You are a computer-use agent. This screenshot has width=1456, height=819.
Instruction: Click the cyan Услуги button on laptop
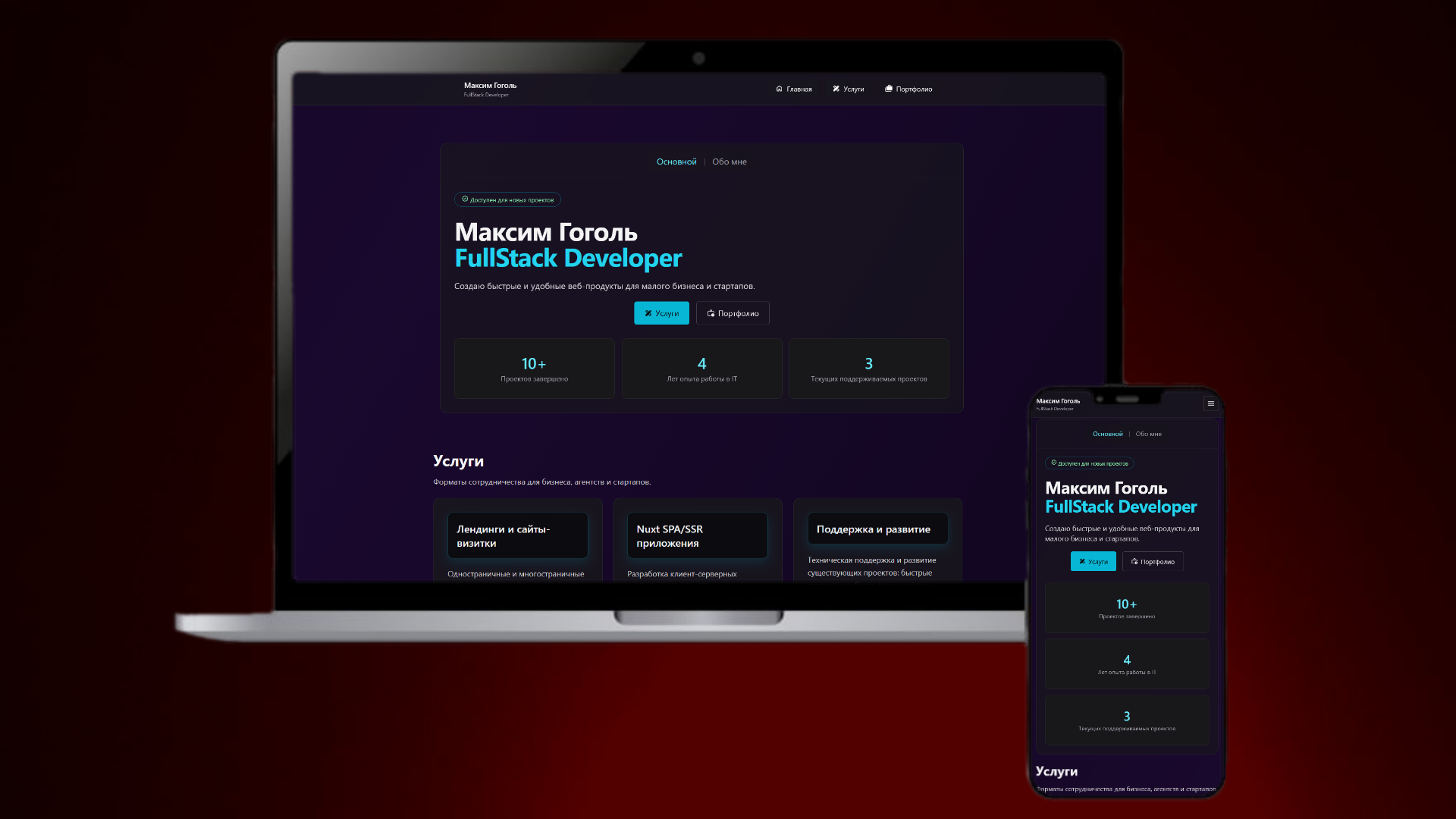coord(661,313)
